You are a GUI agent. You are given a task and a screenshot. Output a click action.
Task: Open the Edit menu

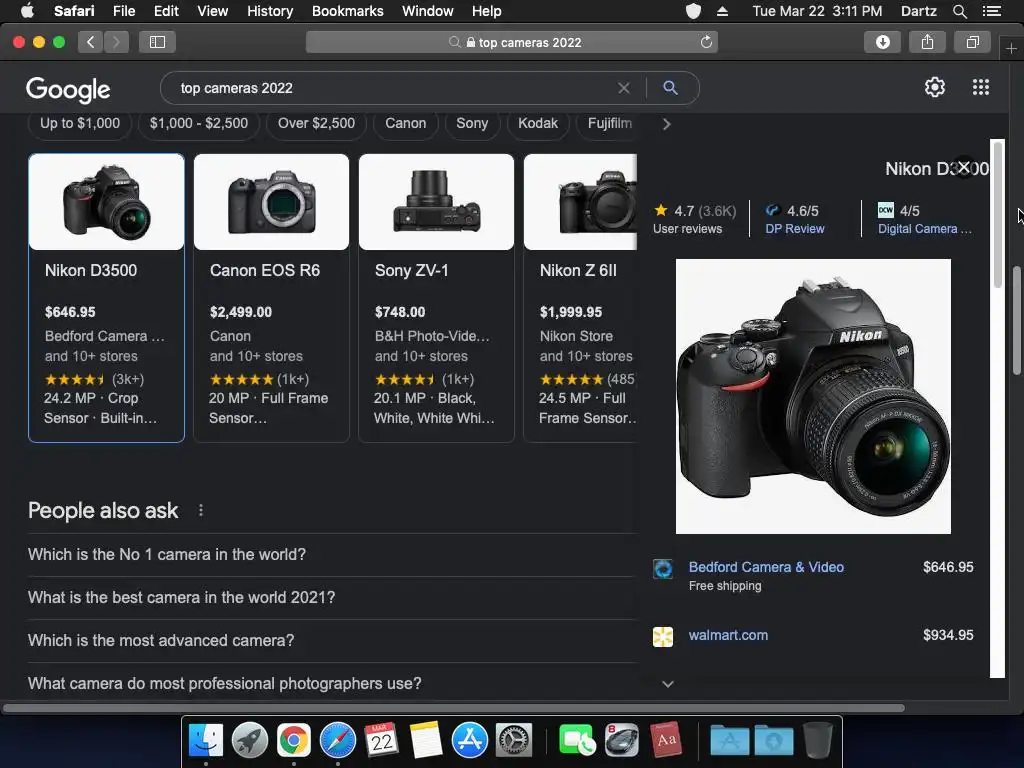[x=166, y=11]
